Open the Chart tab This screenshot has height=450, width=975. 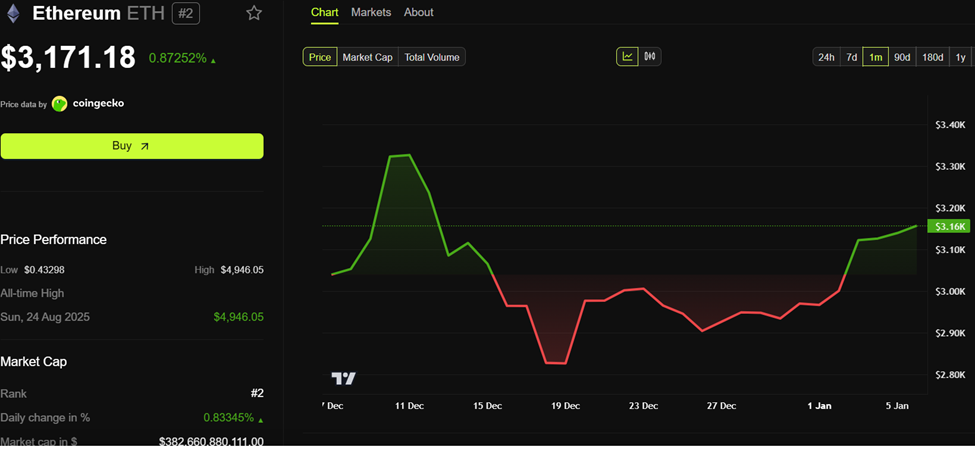[325, 12]
